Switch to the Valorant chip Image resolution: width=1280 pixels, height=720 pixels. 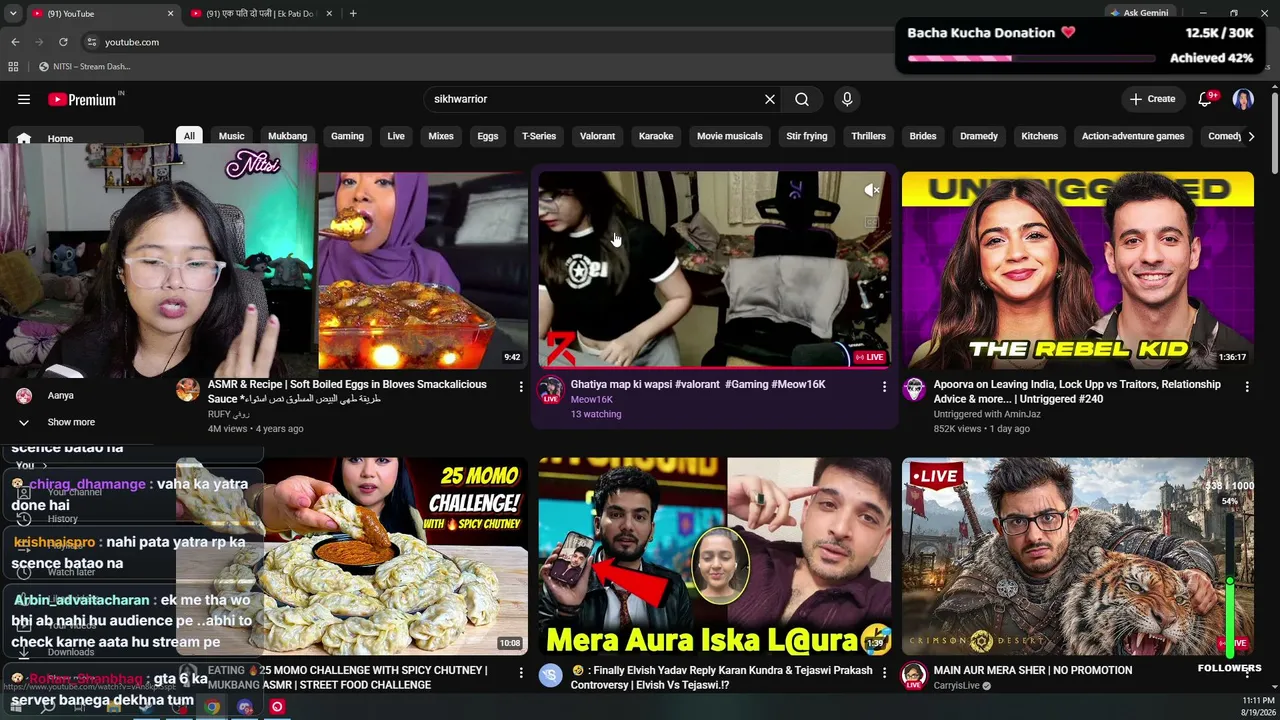point(597,136)
